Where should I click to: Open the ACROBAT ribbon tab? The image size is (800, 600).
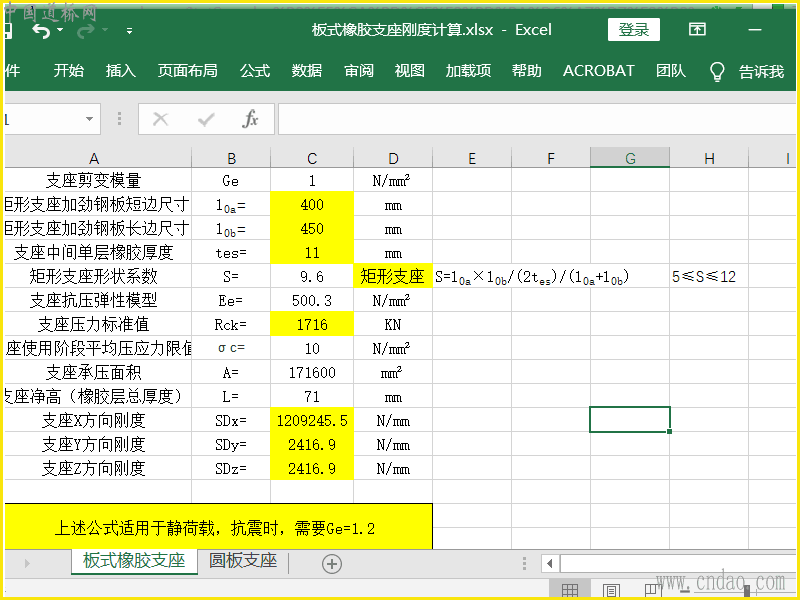pyautogui.click(x=599, y=70)
